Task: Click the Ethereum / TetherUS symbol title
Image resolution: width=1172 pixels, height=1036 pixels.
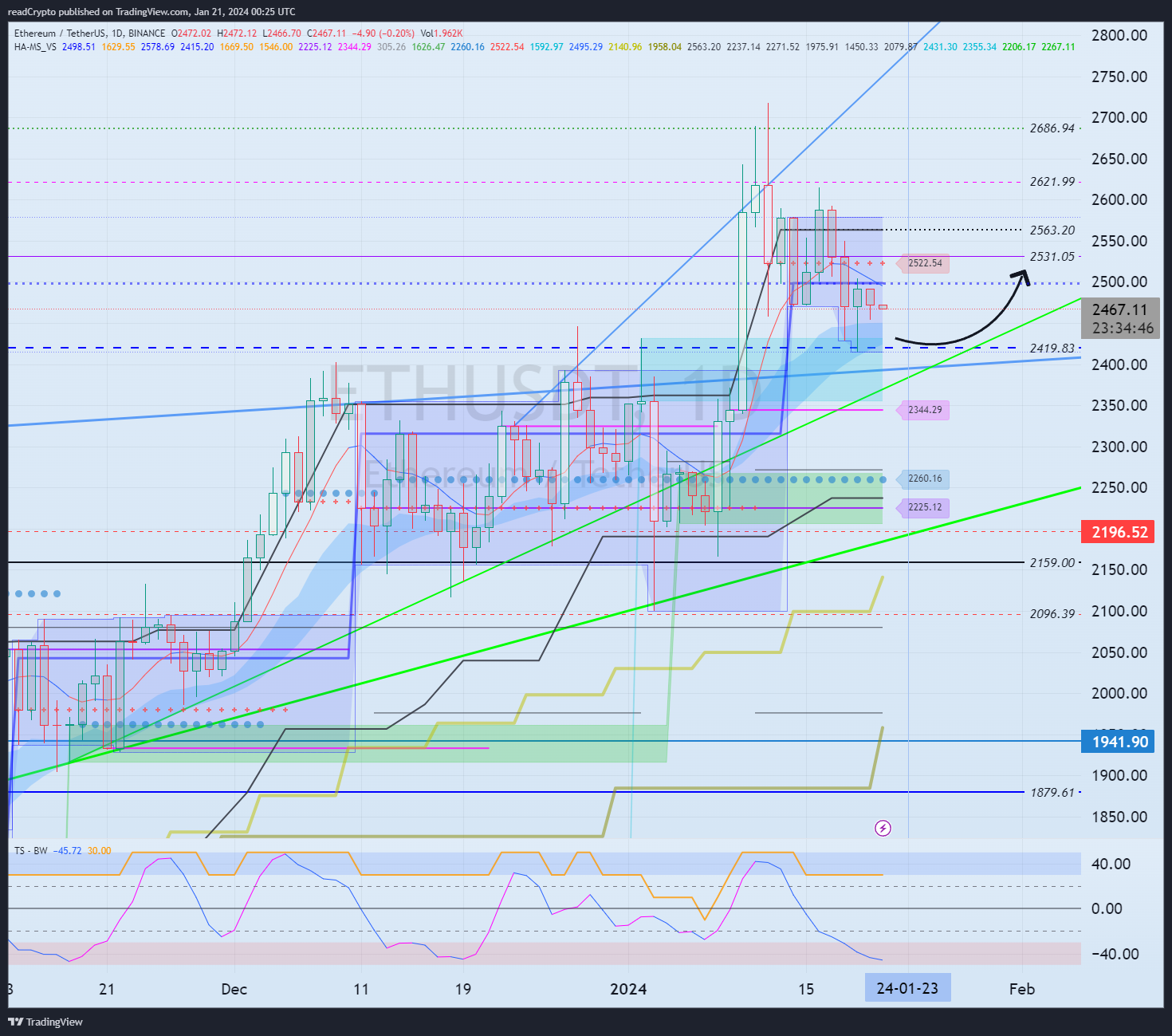Action: [x=90, y=33]
